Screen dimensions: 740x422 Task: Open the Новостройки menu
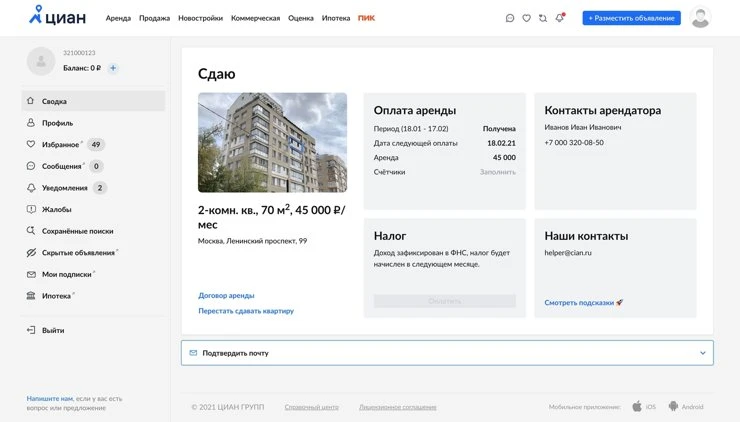(200, 18)
